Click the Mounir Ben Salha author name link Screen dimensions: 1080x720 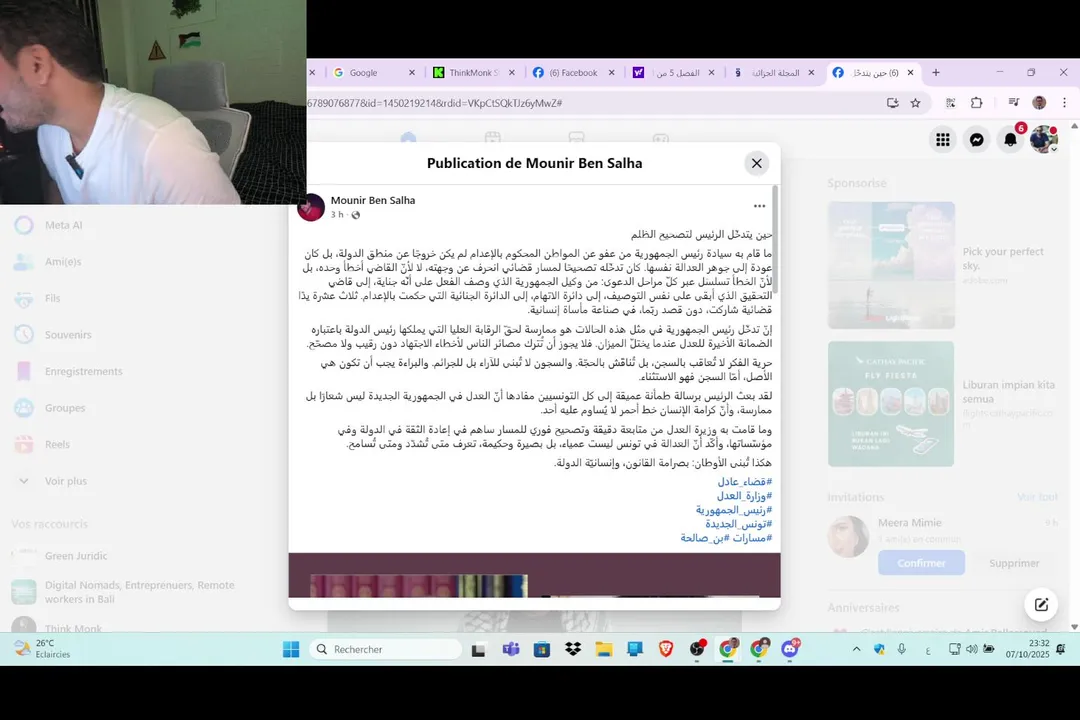pyautogui.click(x=373, y=200)
